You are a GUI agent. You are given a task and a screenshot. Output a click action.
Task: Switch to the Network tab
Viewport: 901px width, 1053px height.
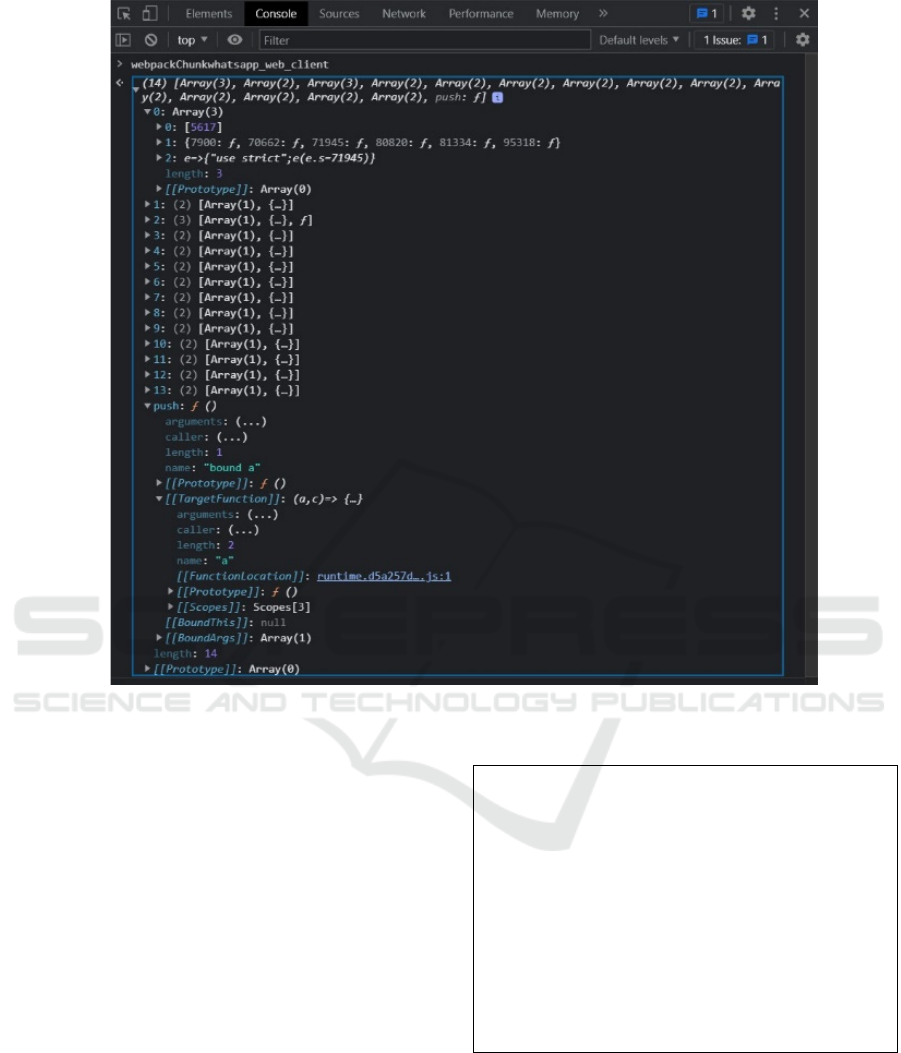pos(403,14)
